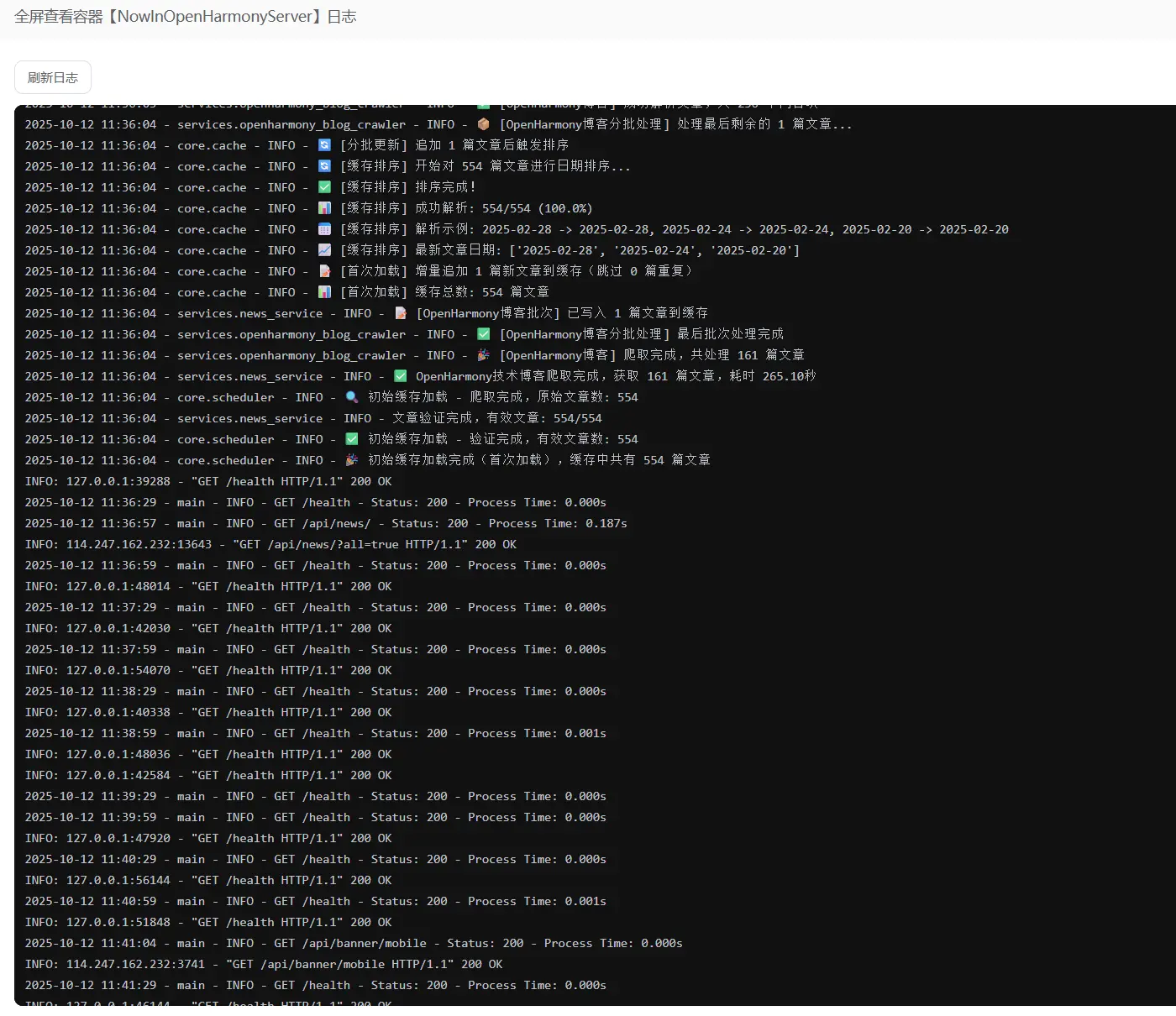
Task: Click the 刷新日志 refresh log button
Action: tap(53, 77)
